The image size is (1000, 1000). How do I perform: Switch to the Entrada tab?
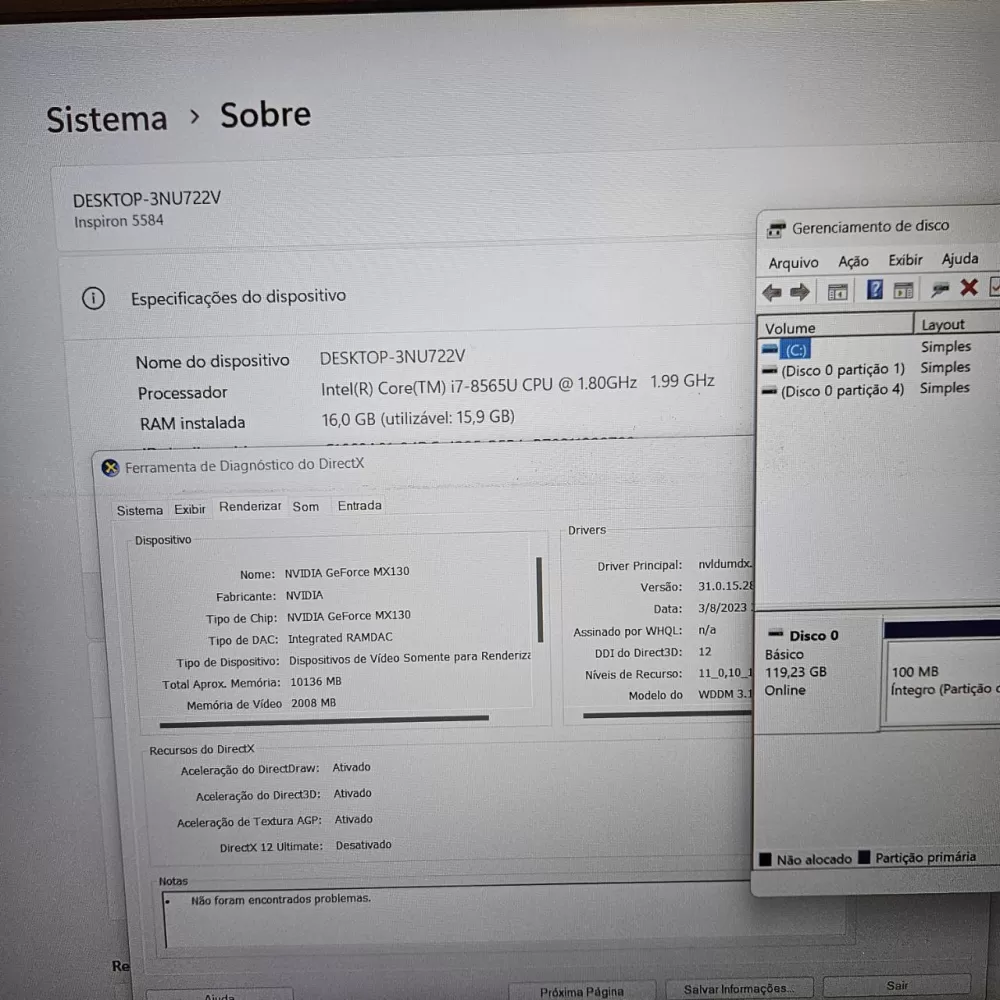(x=359, y=506)
